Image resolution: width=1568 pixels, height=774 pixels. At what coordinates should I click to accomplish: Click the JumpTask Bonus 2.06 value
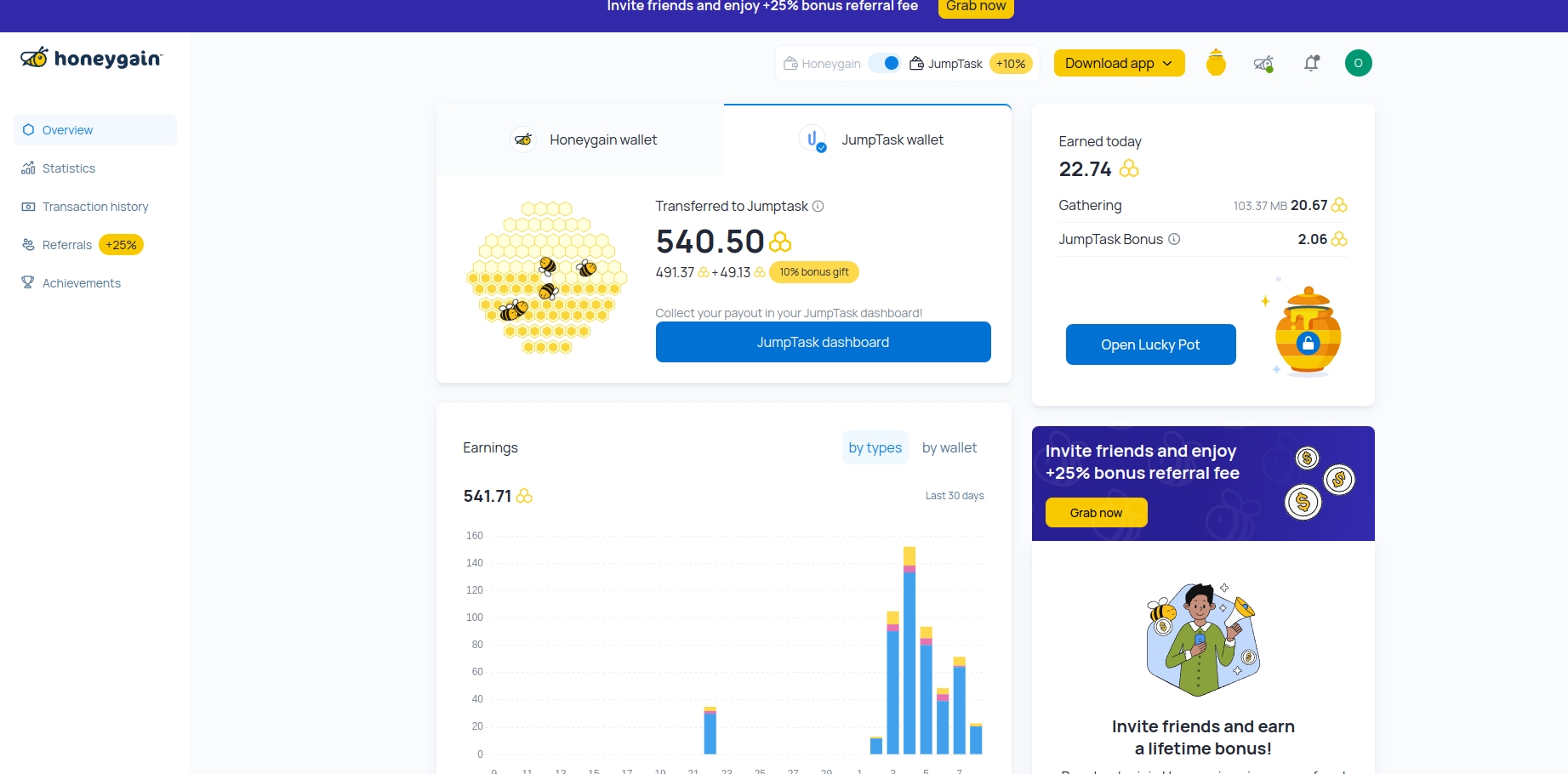click(1312, 239)
